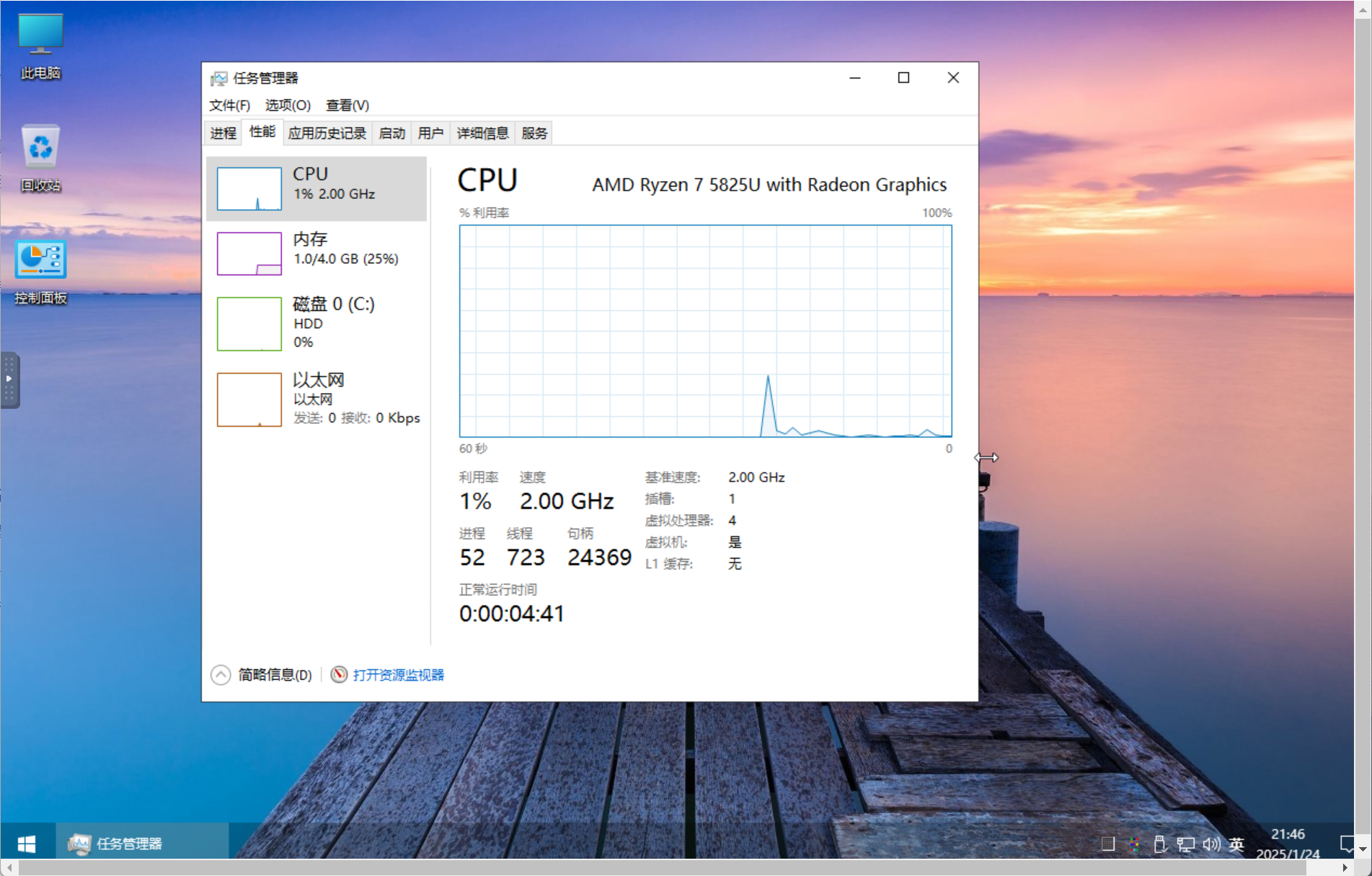The width and height of the screenshot is (1372, 876).
Task: Maximize Task Manager window
Action: [903, 78]
